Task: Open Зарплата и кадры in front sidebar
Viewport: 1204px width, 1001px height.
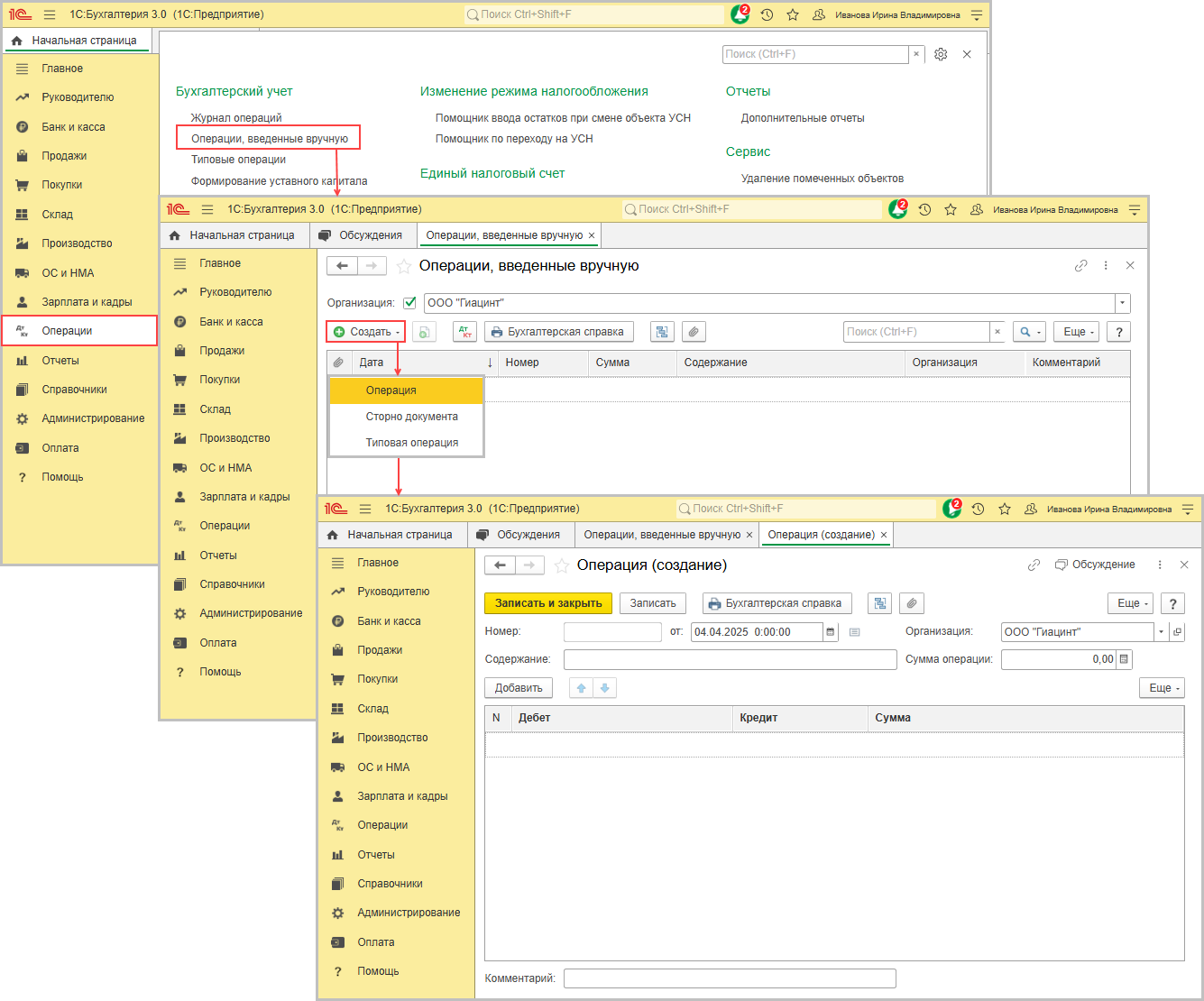Action: tap(402, 796)
